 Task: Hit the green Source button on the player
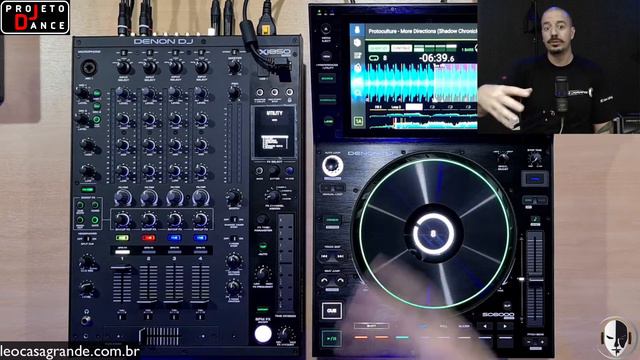327,78
